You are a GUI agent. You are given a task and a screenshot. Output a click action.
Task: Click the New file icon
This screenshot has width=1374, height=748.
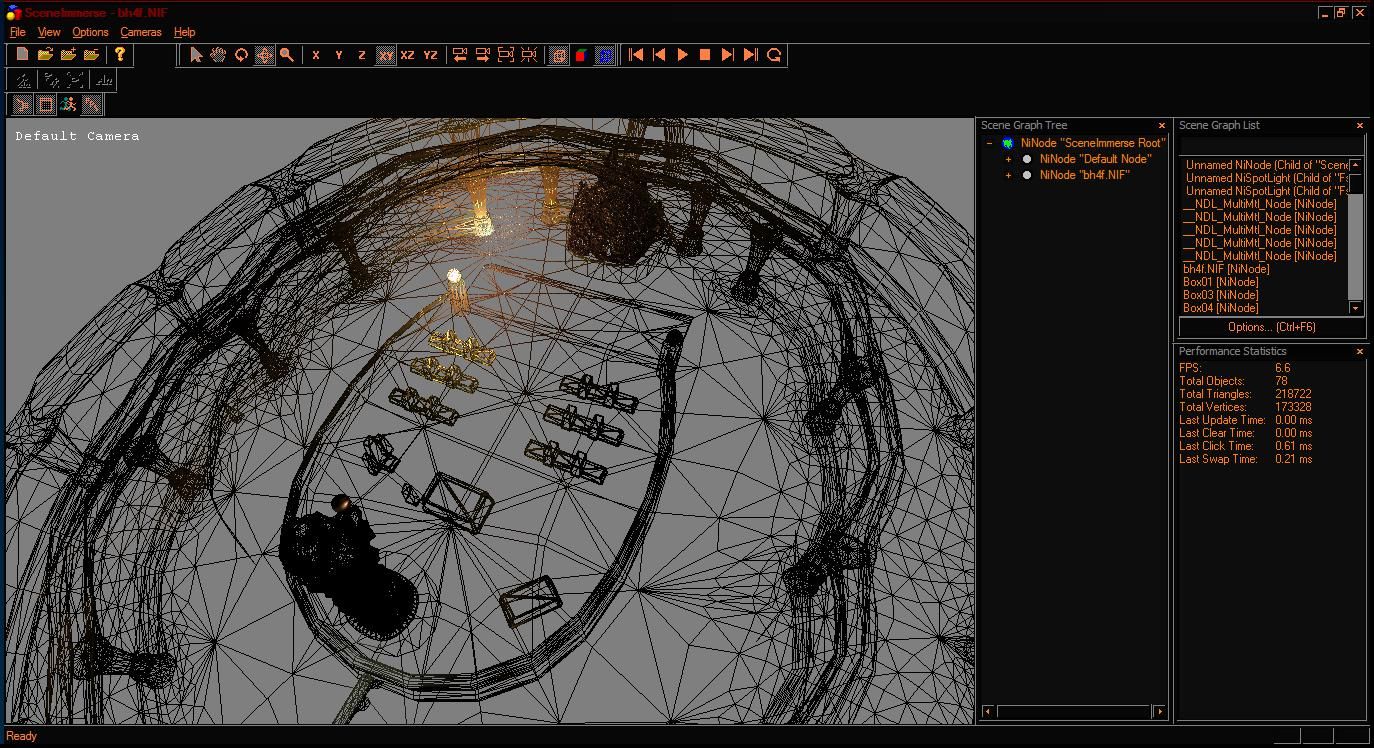coord(22,55)
